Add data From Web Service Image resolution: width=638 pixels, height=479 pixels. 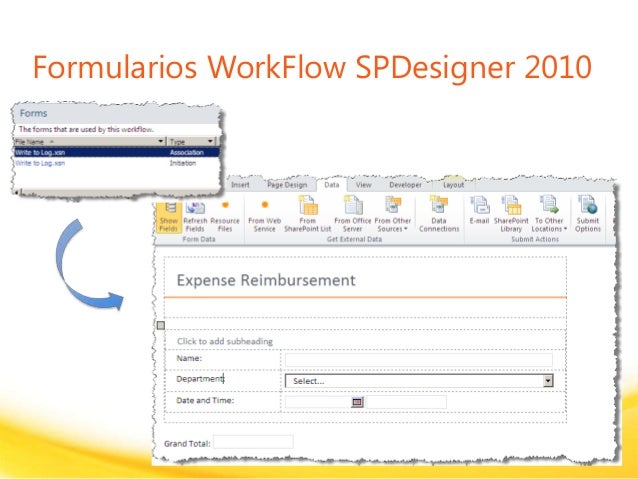(x=264, y=217)
